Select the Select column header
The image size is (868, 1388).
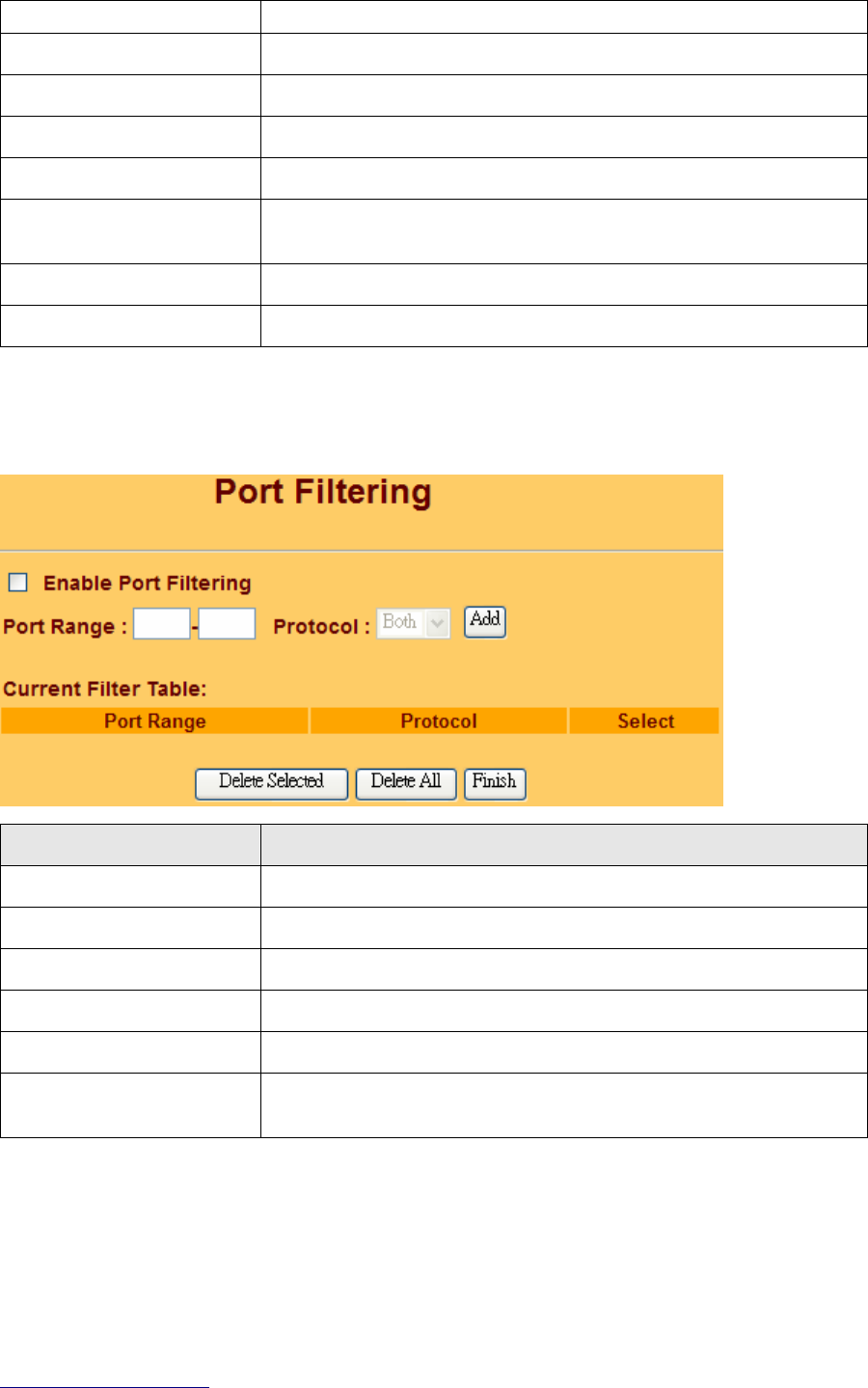tap(645, 721)
